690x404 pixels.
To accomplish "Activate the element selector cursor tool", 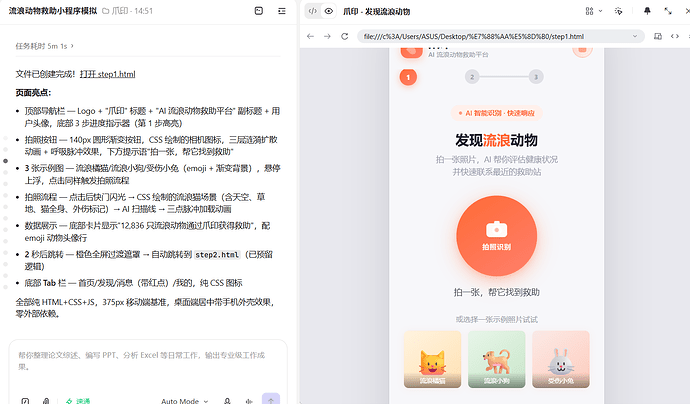I will [x=618, y=11].
